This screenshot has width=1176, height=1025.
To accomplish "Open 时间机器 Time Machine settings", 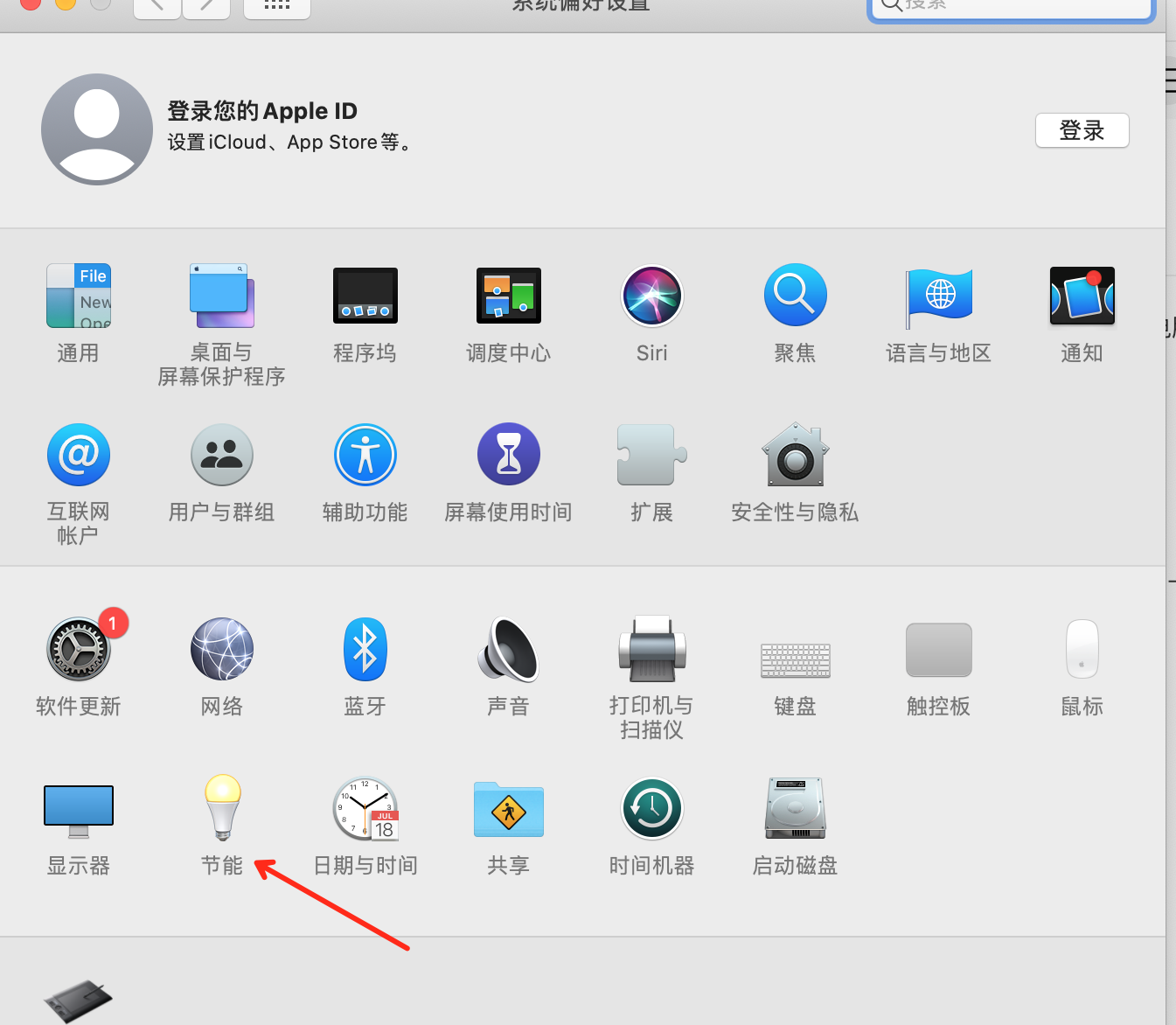I will pos(651,809).
